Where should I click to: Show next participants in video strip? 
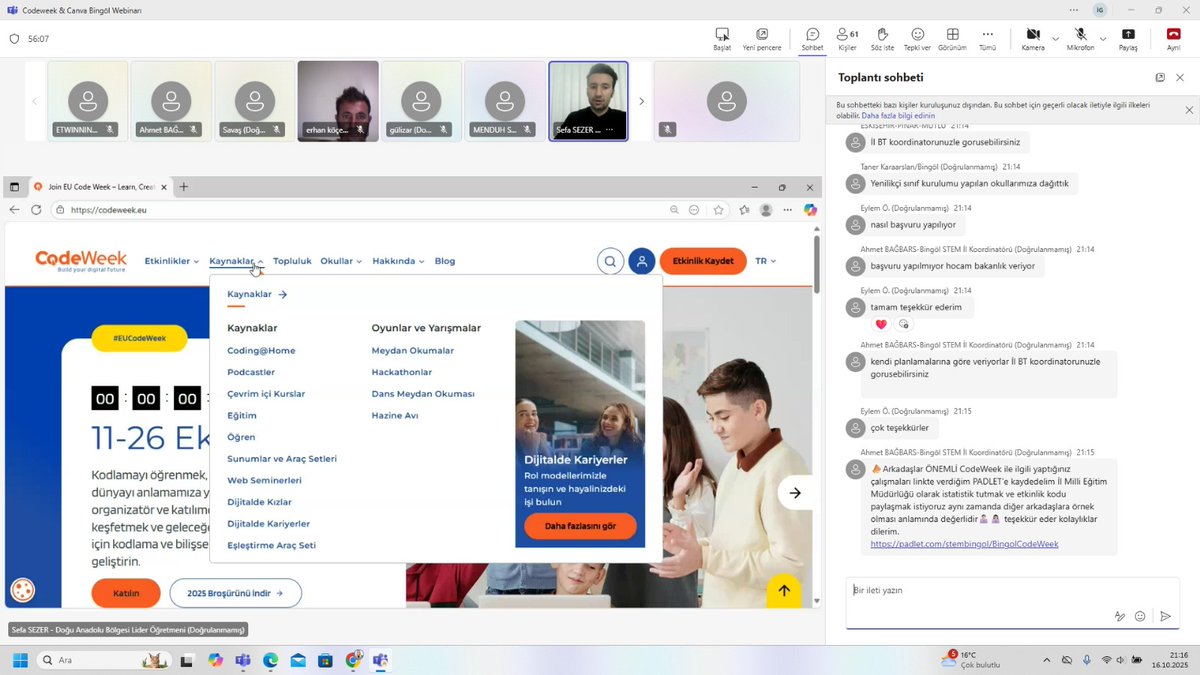pyautogui.click(x=641, y=101)
